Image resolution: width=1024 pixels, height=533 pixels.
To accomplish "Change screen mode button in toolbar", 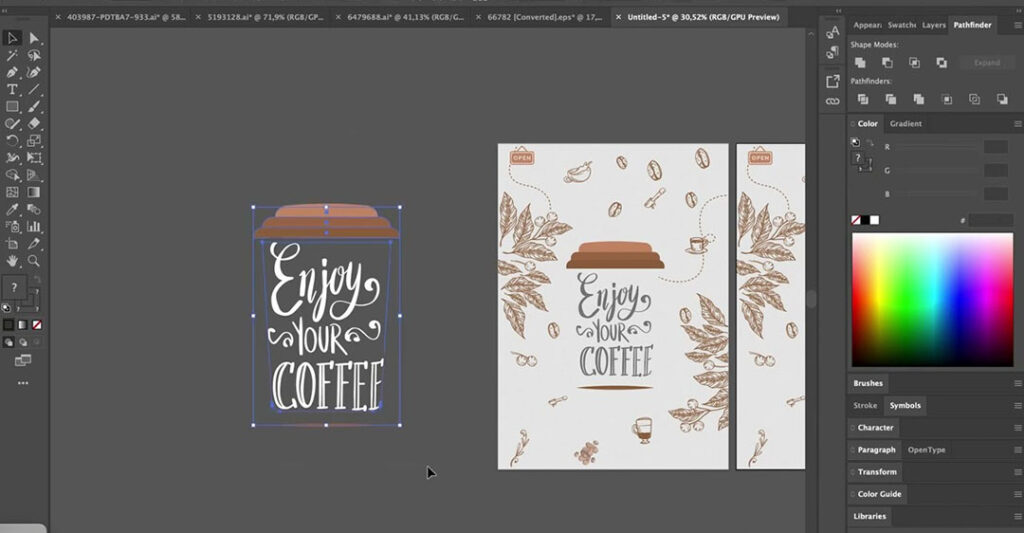I will pos(24,360).
